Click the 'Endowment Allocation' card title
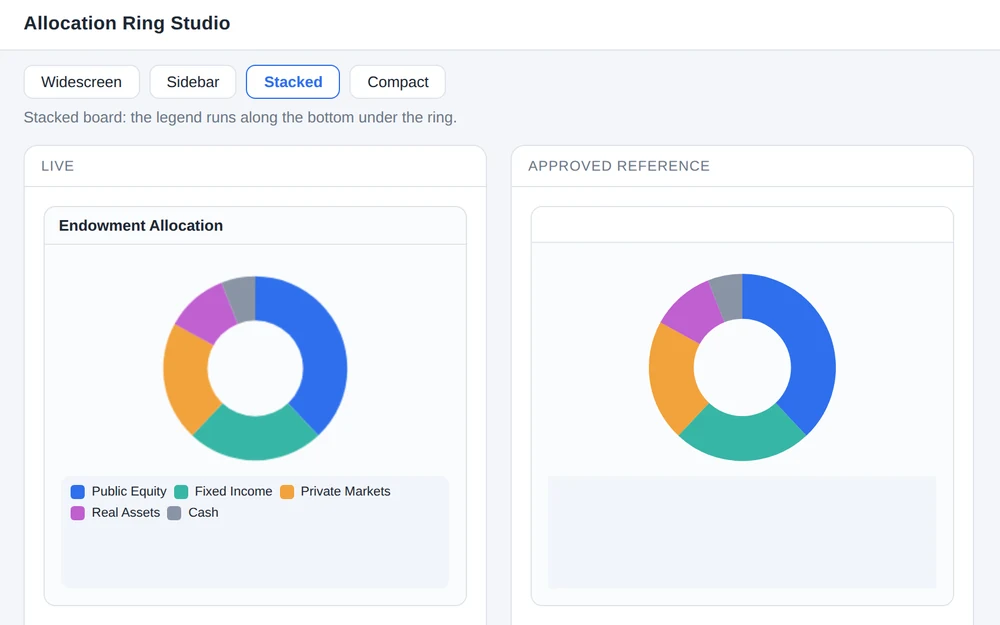This screenshot has width=1000, height=625. click(x=141, y=226)
